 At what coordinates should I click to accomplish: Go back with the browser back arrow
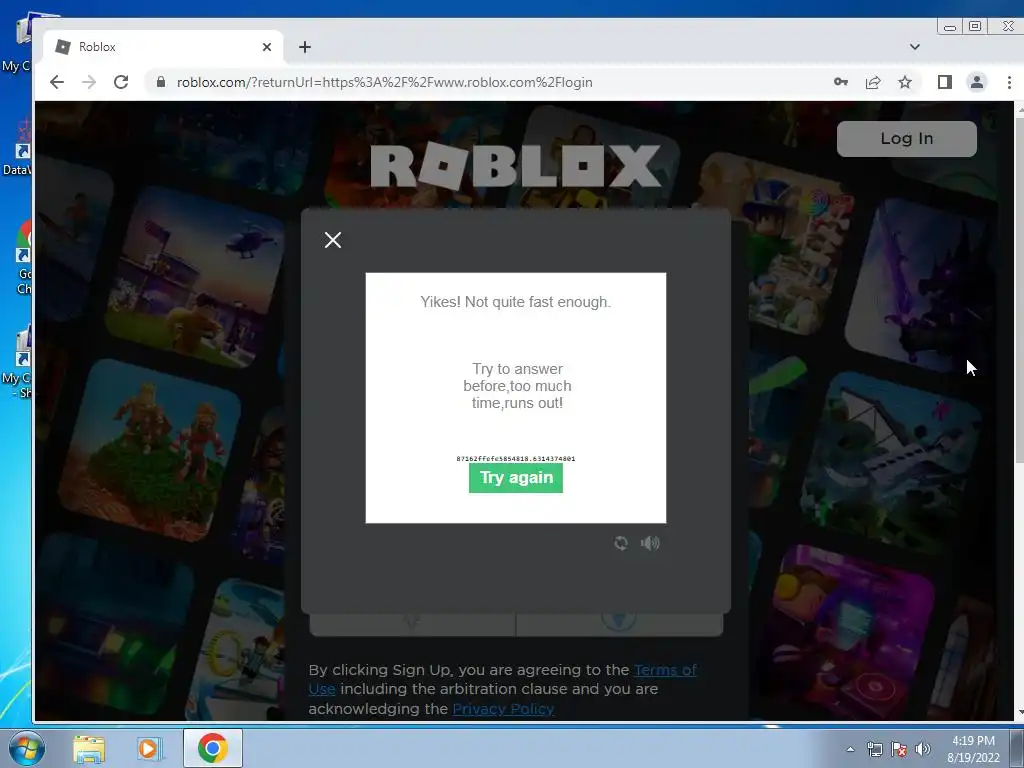[x=57, y=82]
